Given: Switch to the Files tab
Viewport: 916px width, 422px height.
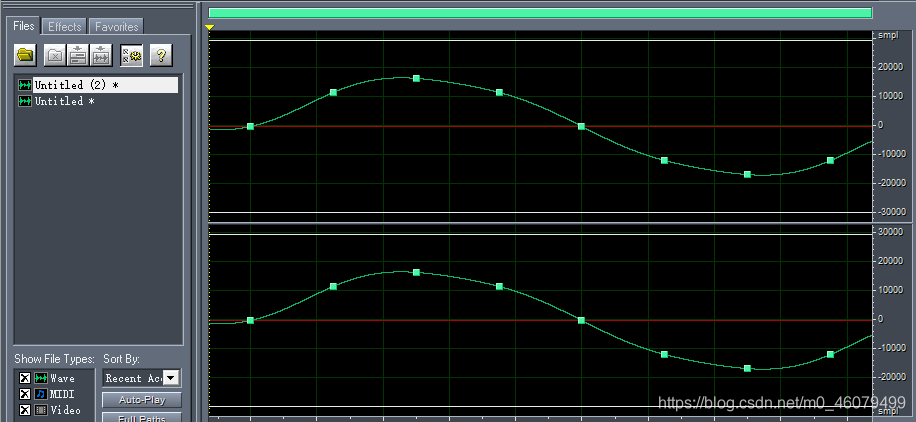Looking at the screenshot, I should [24, 26].
